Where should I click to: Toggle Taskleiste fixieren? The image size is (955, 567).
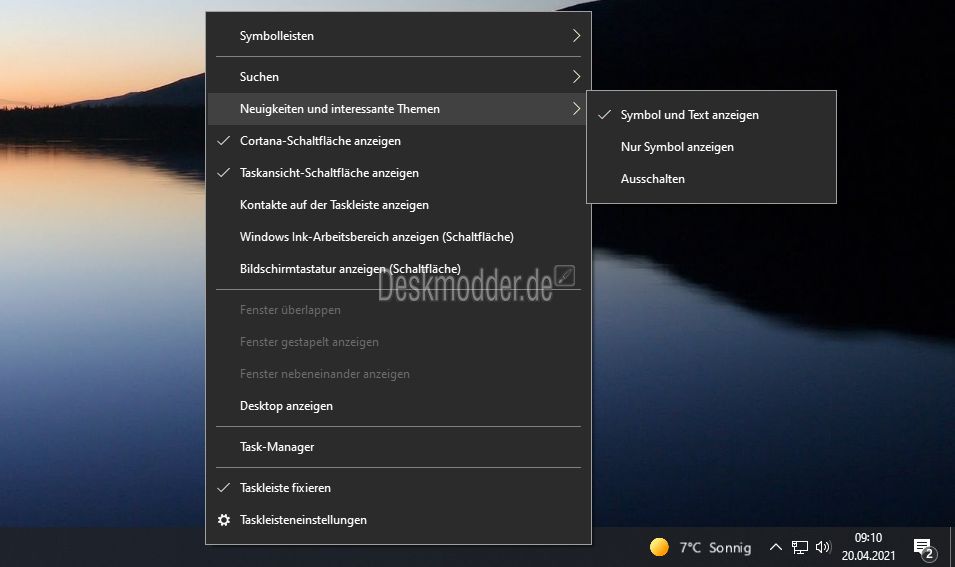point(398,488)
